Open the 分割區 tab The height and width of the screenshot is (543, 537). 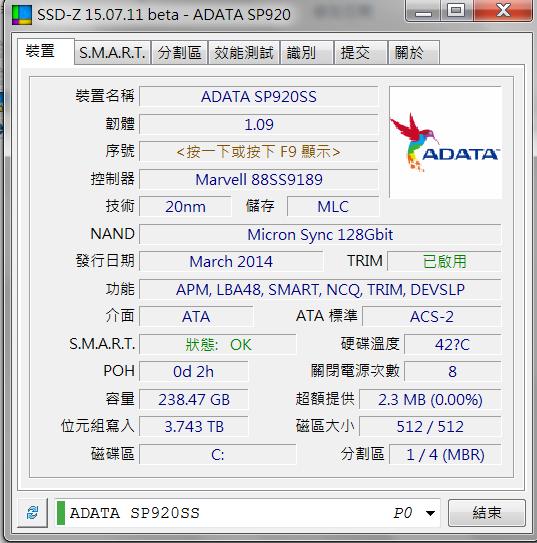coord(179,53)
